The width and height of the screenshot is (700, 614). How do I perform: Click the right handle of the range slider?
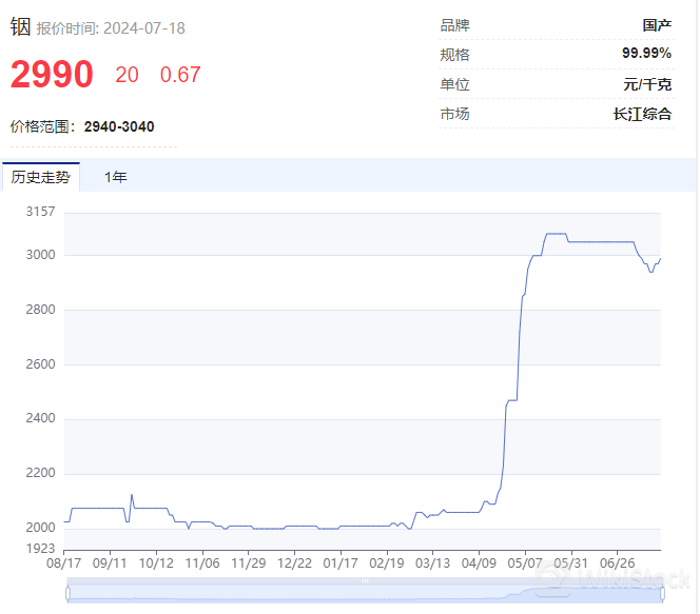tap(661, 593)
